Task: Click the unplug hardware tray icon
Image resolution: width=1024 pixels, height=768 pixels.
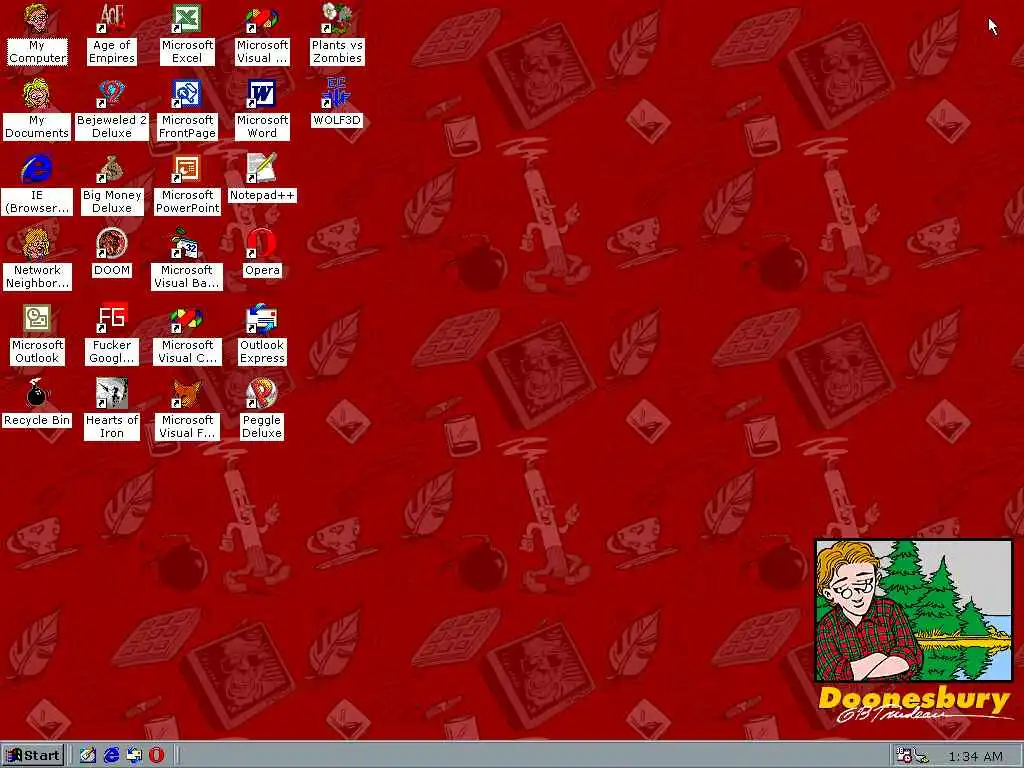Action: click(921, 756)
